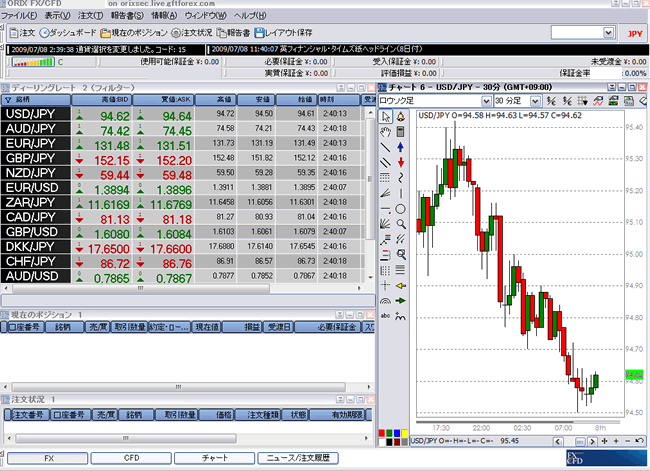Zoom in chart with plus icon

pyautogui.click(x=616, y=441)
